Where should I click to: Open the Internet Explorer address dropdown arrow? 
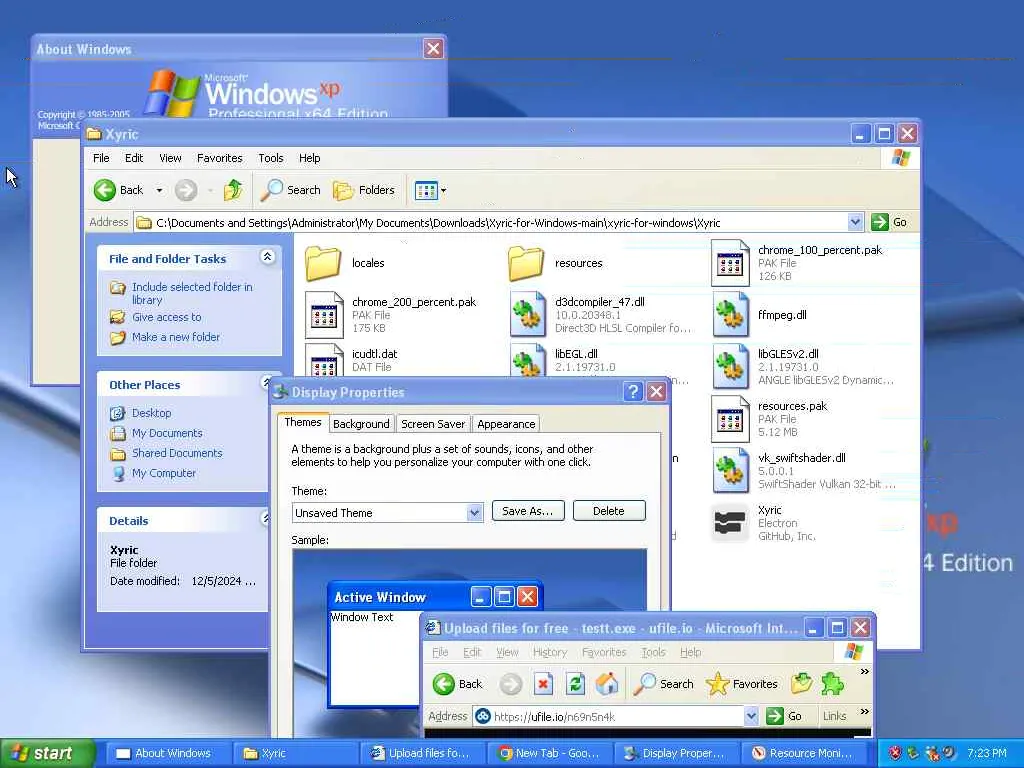click(751, 716)
